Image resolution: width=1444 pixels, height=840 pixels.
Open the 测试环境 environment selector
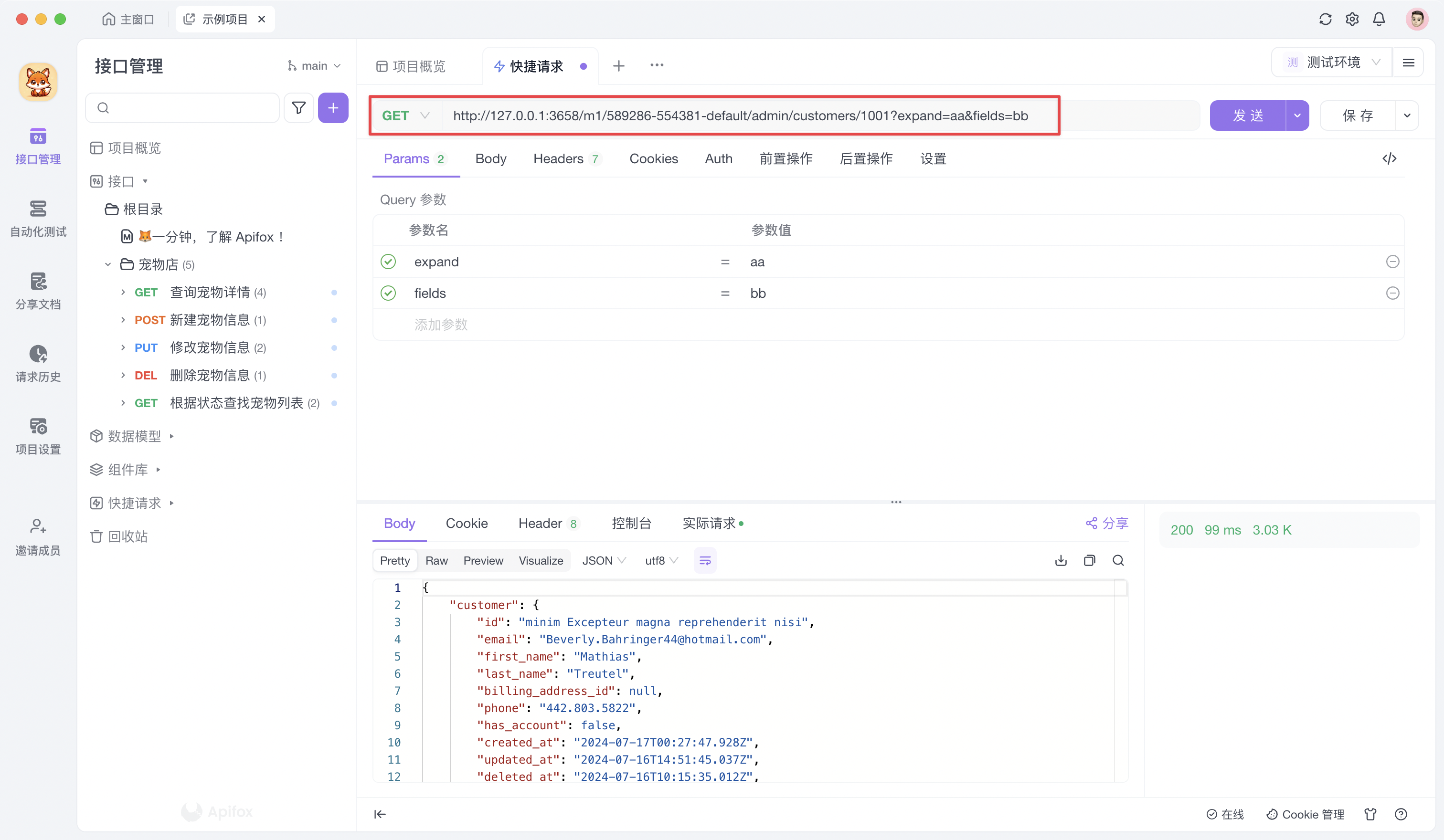[x=1332, y=62]
